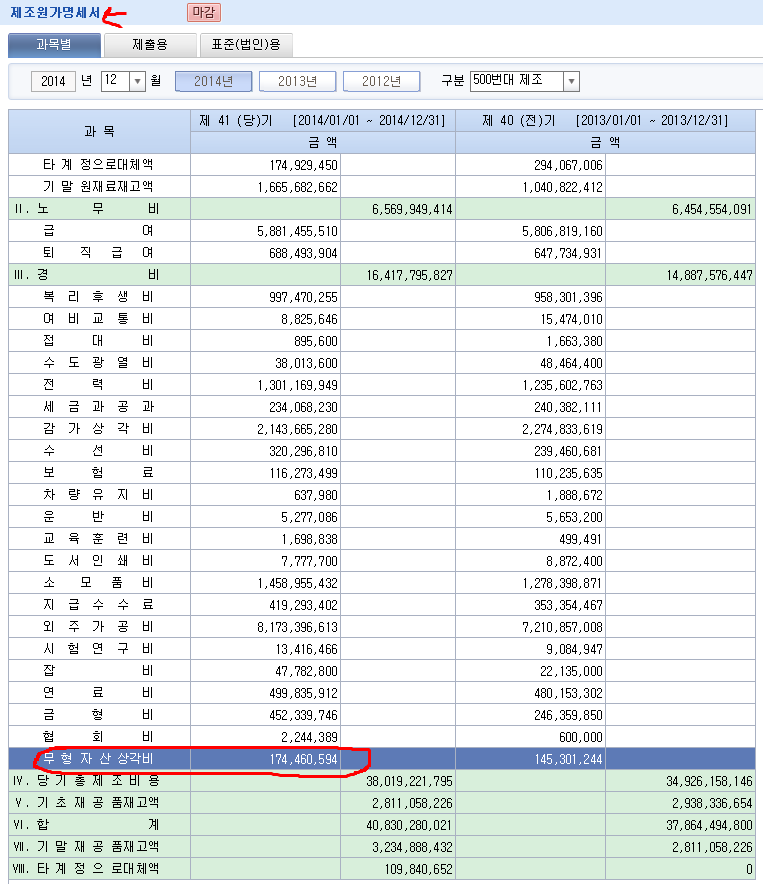Open the month dropdown arrow
Screen dimensions: 763x884
(x=138, y=81)
